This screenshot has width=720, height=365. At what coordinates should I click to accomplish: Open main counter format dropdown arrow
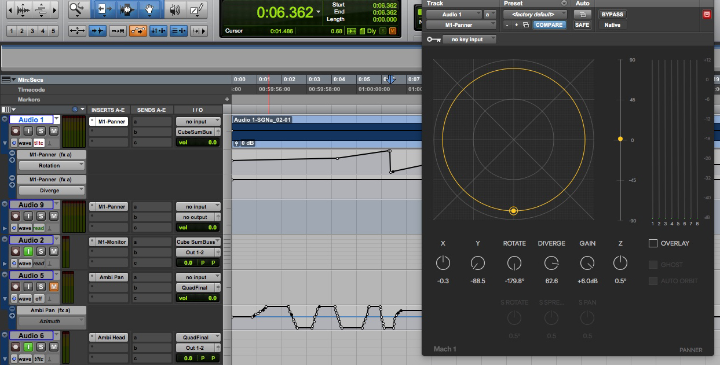click(319, 12)
